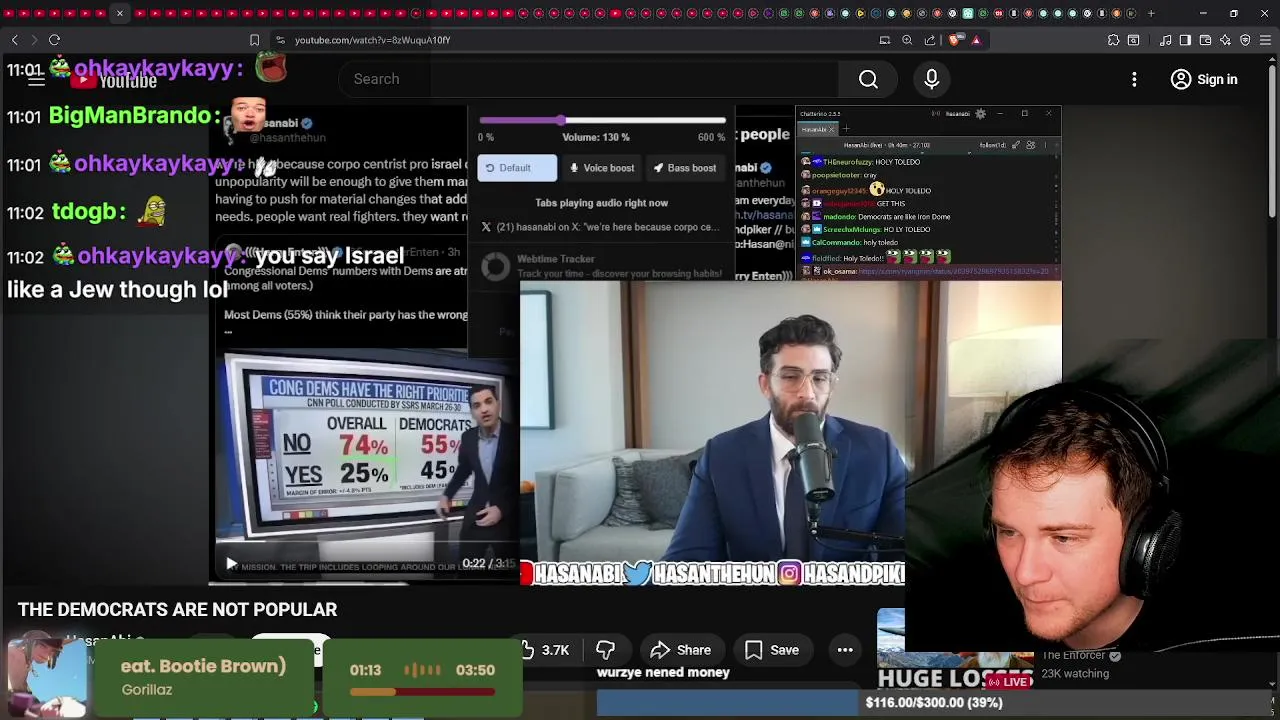Focus the YouTube Search field
Viewport: 1280px width, 720px height.
coord(590,79)
